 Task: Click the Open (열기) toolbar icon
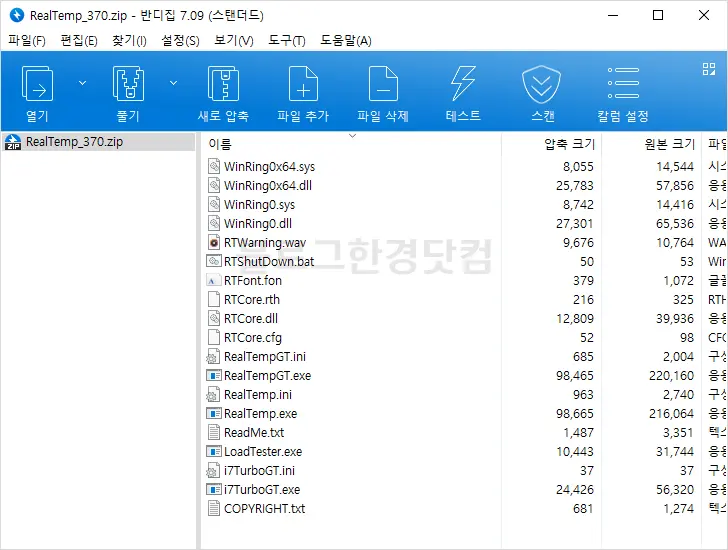(x=37, y=84)
